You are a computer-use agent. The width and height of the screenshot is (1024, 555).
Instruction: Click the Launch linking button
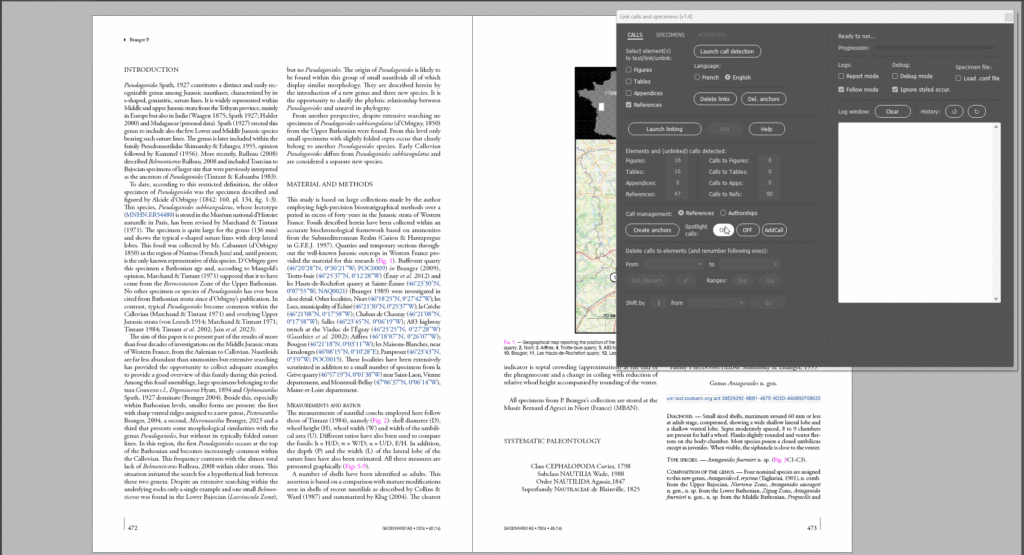(664, 129)
